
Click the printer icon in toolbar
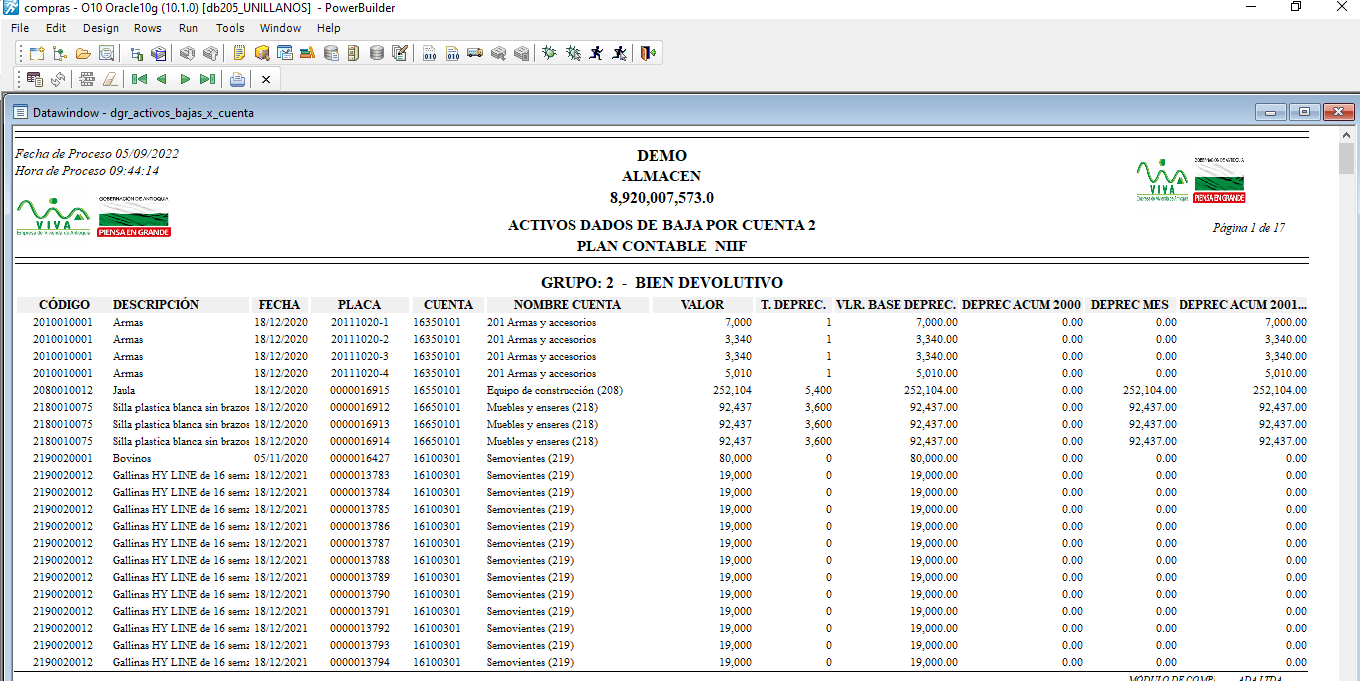click(x=237, y=79)
